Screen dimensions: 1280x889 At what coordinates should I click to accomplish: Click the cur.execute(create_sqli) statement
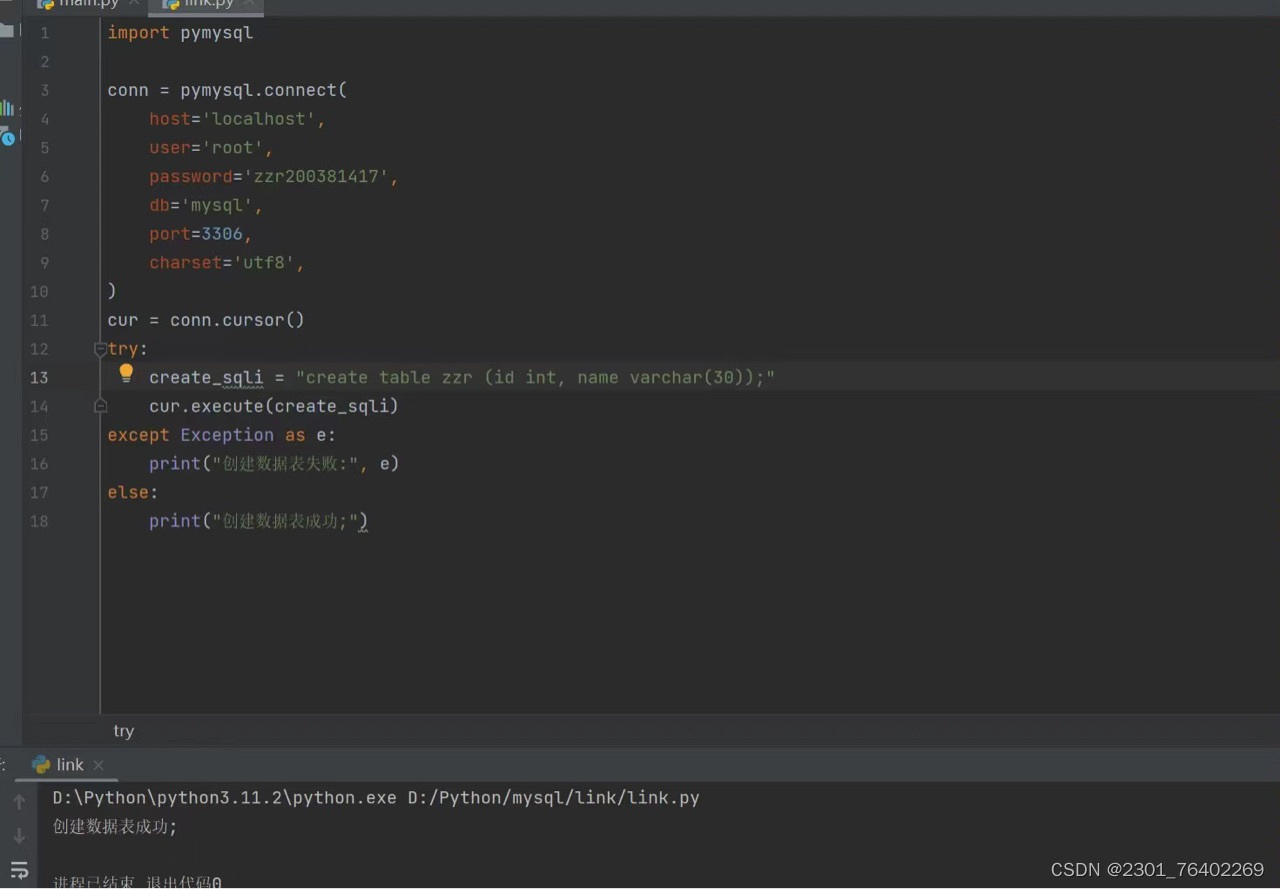[x=274, y=406]
